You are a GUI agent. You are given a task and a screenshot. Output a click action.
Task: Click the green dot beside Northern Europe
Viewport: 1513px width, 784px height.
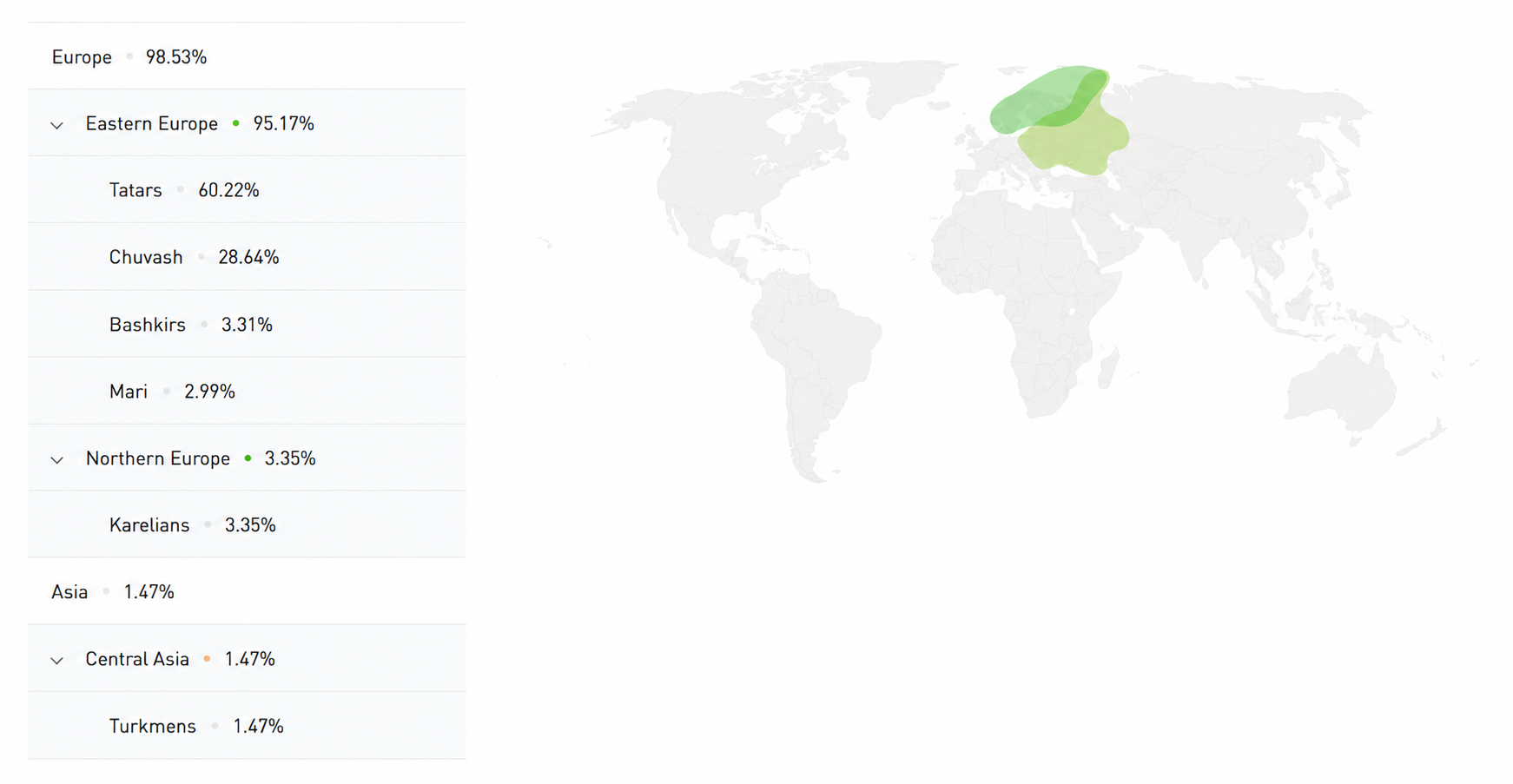pyautogui.click(x=248, y=458)
